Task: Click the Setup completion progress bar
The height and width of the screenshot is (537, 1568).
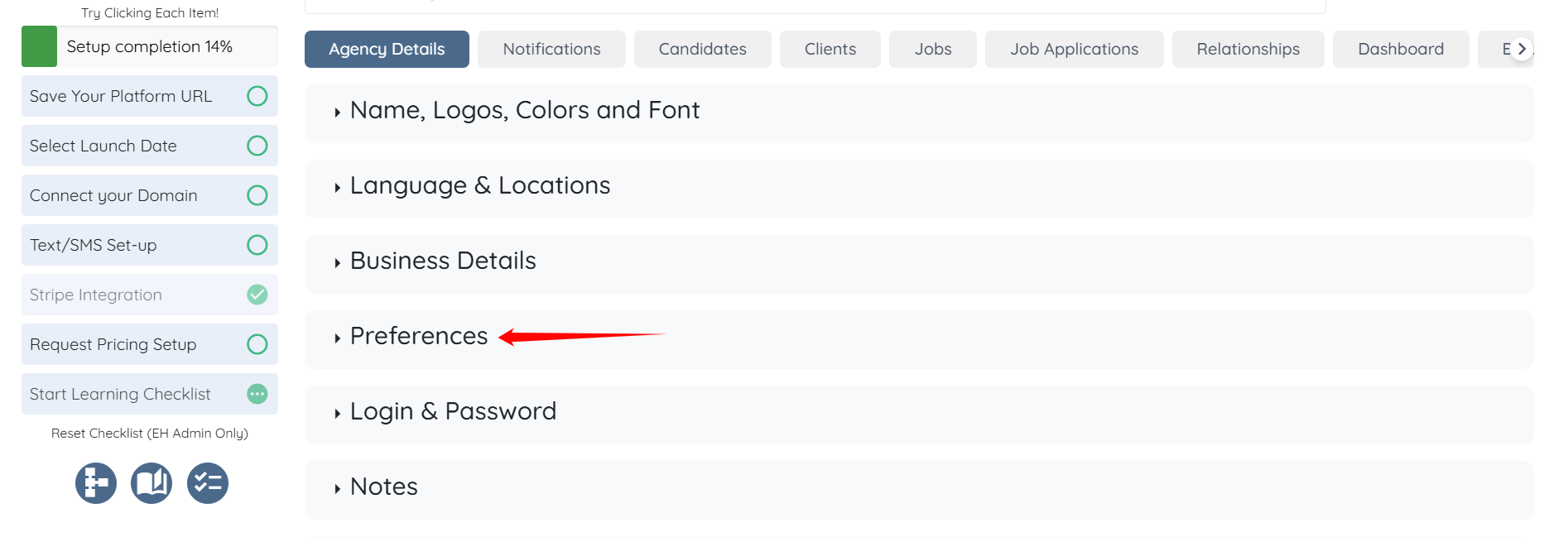Action: pos(150,46)
